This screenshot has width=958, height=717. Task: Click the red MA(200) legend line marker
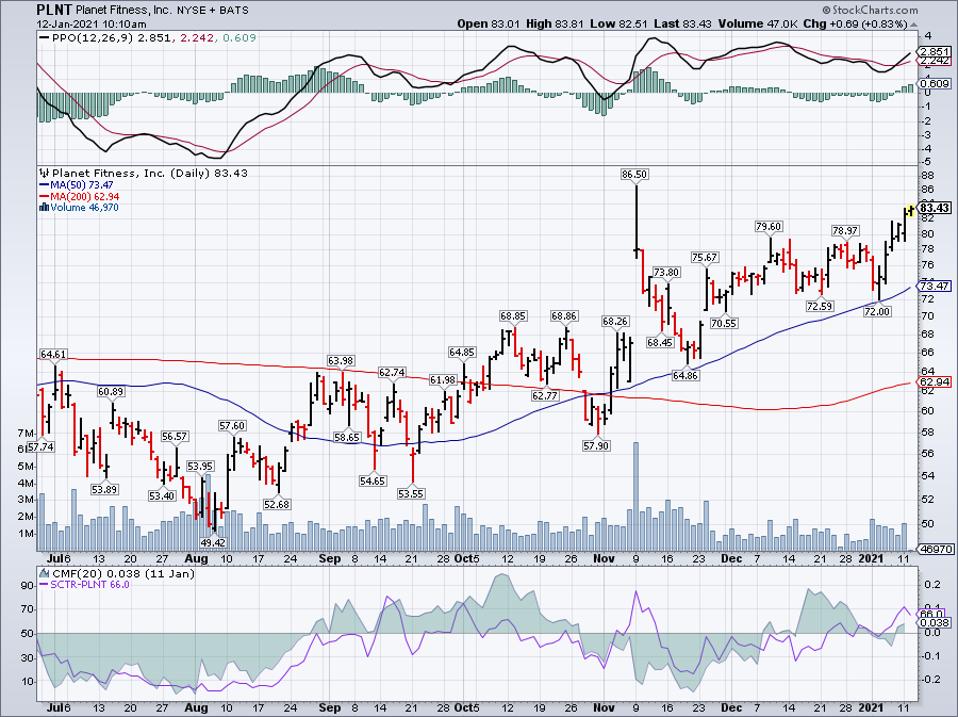(44, 197)
